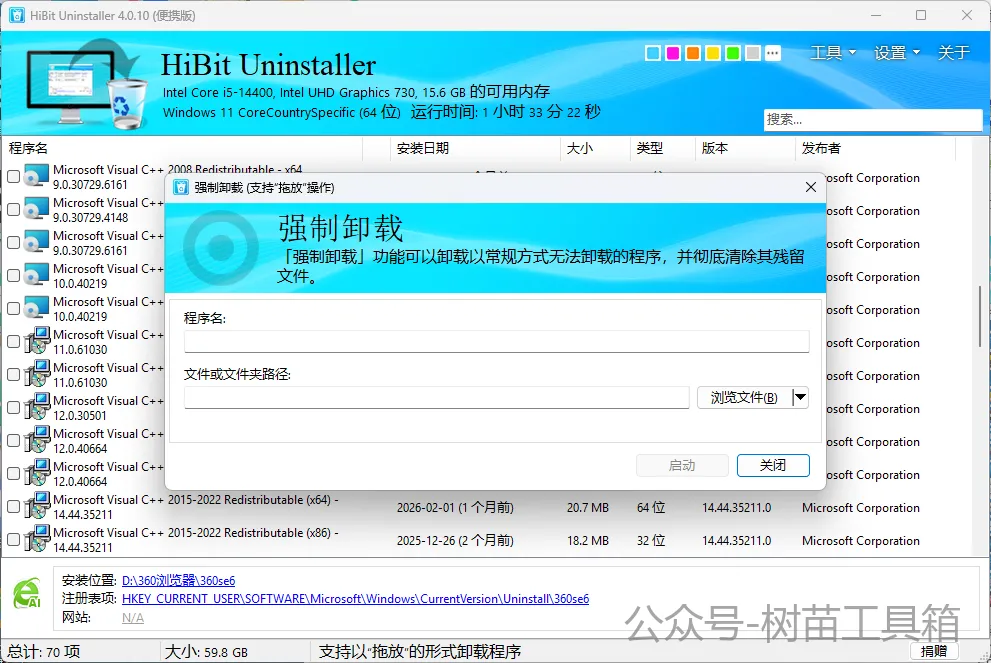Select the yellow theme color swatch
Viewport: 991px width, 663px height.
713,53
